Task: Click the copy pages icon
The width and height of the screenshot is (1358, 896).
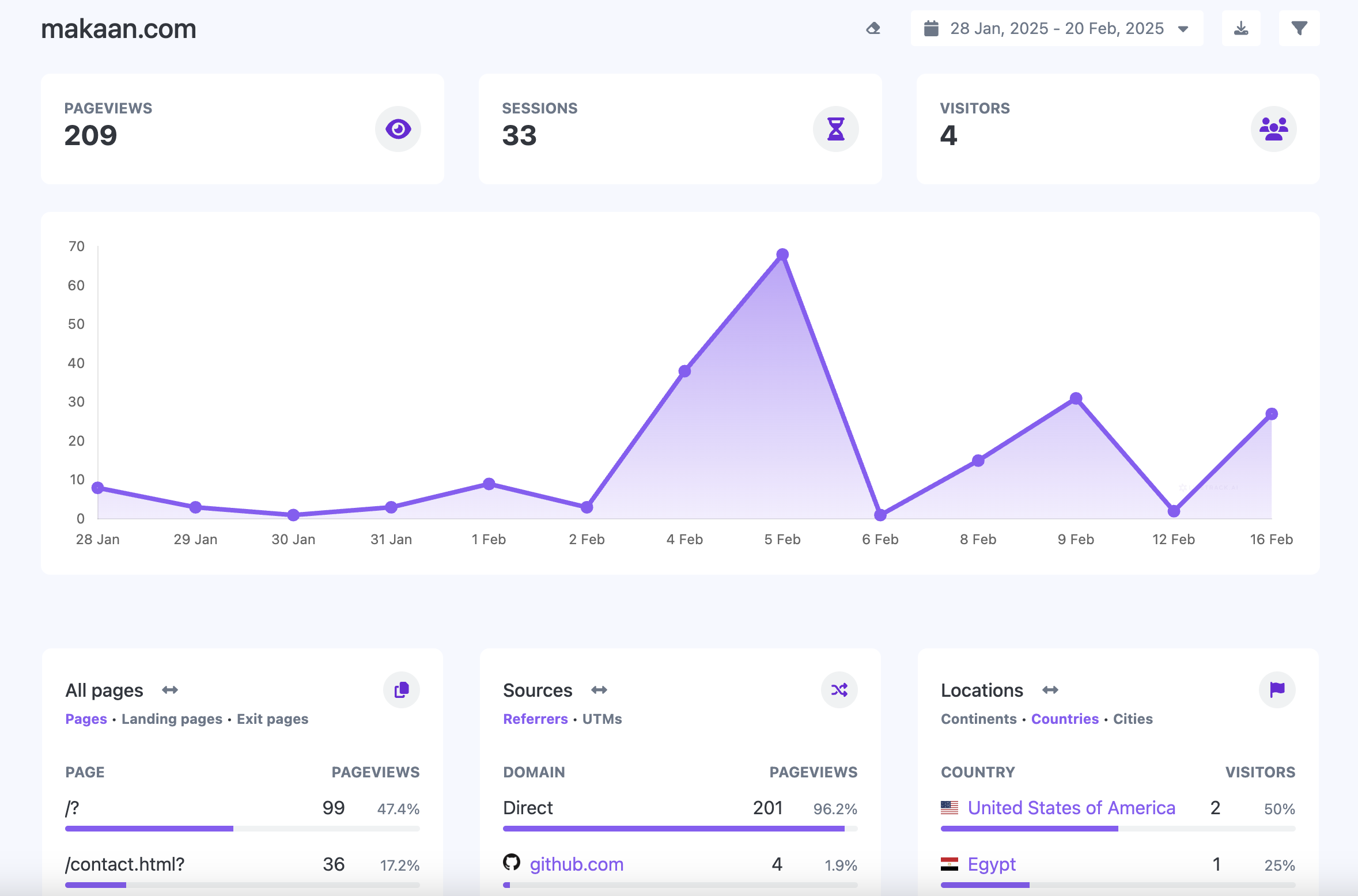Action: click(x=402, y=690)
